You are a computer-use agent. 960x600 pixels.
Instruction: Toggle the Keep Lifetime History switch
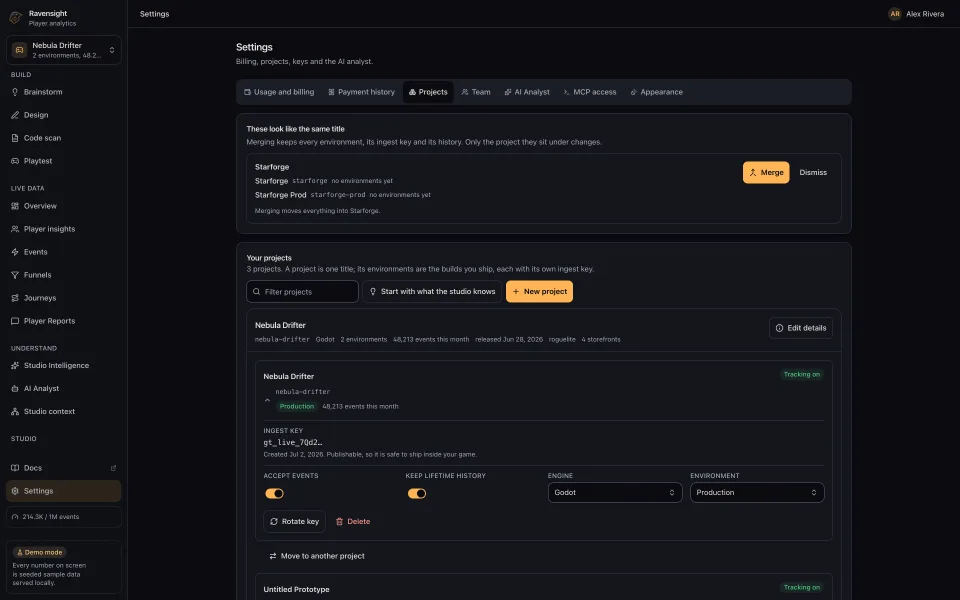[417, 493]
